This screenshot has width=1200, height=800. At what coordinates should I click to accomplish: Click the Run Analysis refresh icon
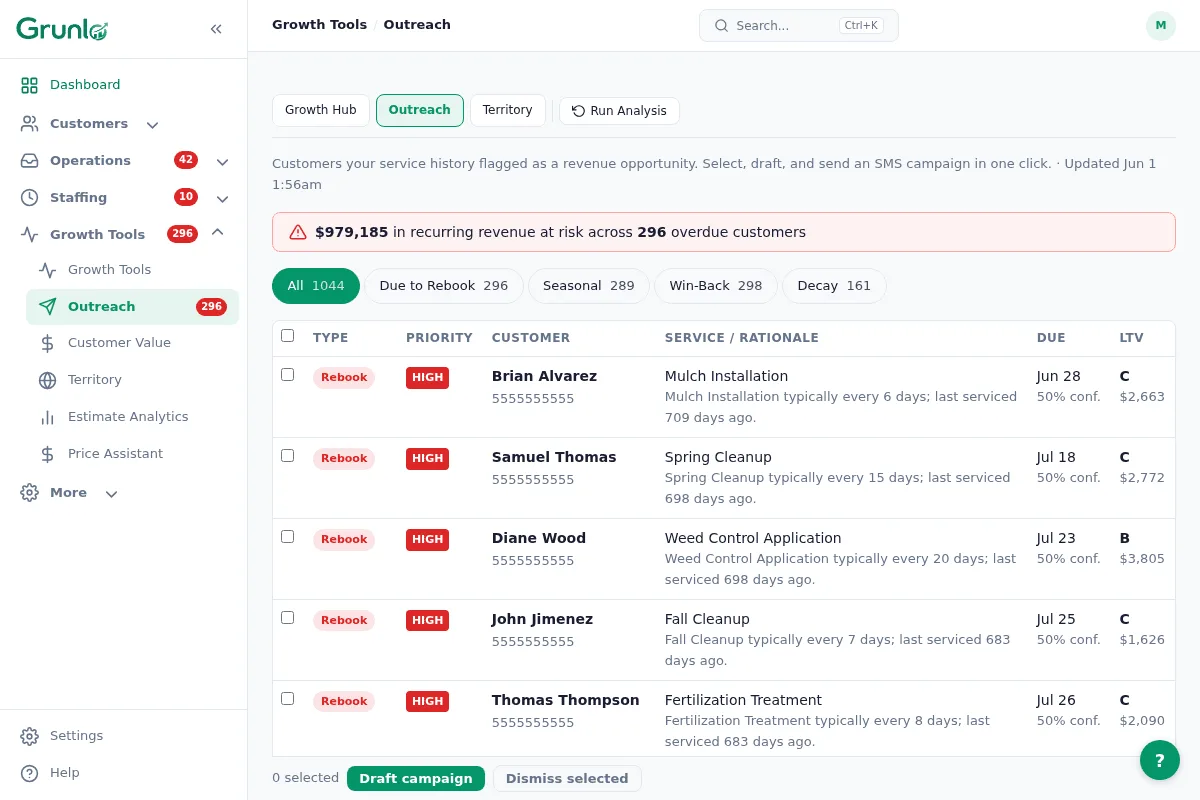click(x=578, y=111)
